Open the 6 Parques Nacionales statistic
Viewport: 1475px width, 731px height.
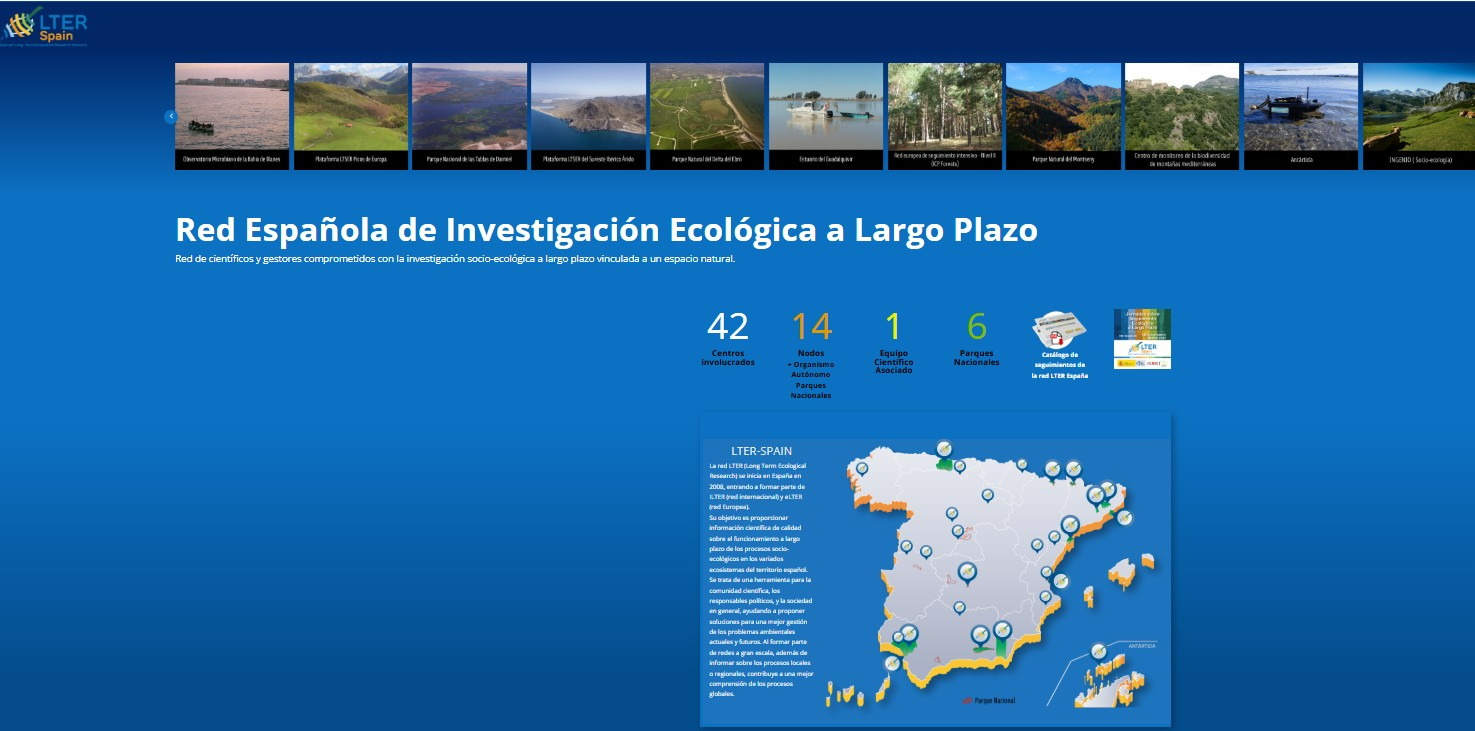click(x=977, y=338)
